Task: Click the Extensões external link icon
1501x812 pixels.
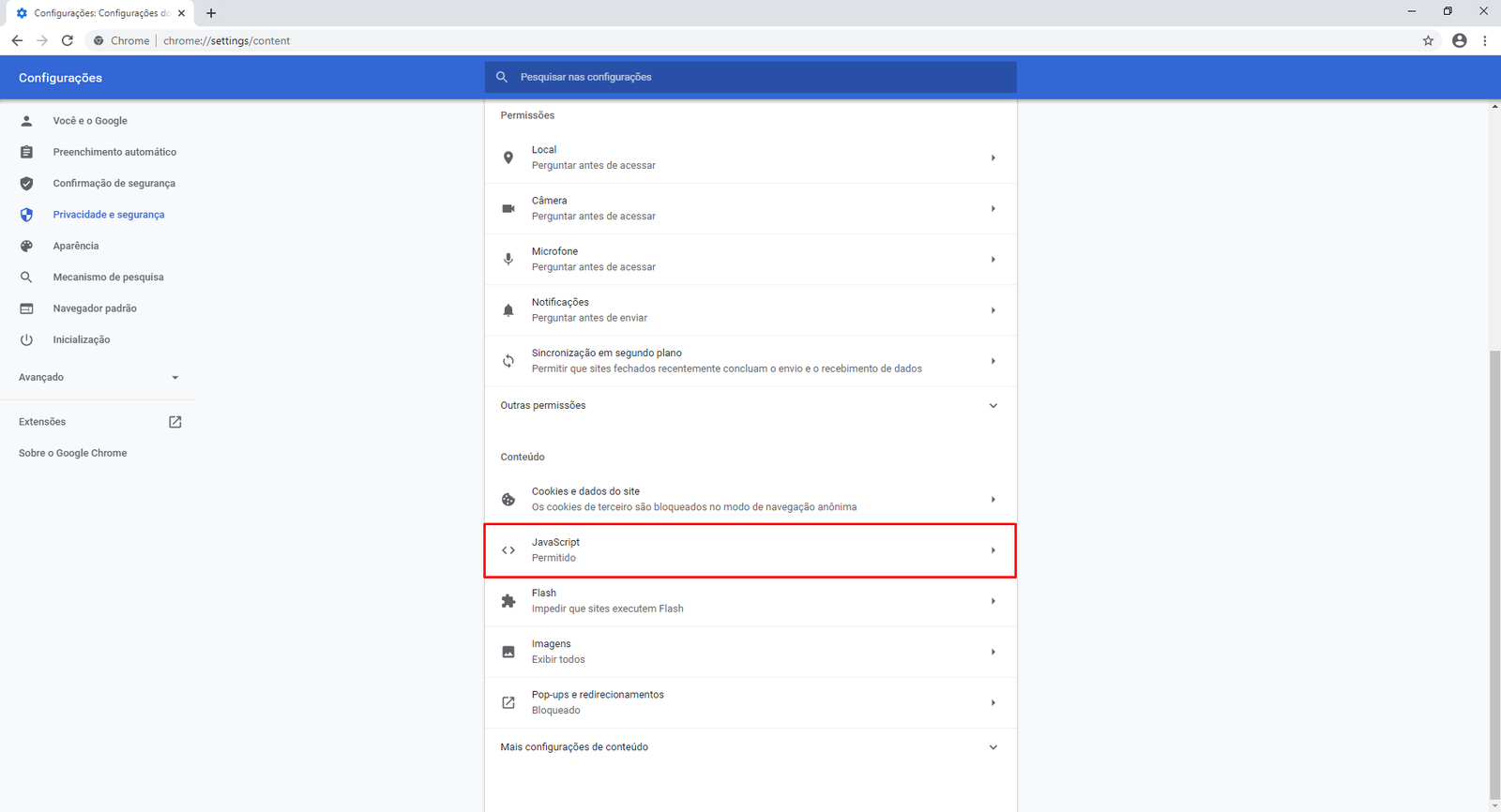Action: point(174,422)
